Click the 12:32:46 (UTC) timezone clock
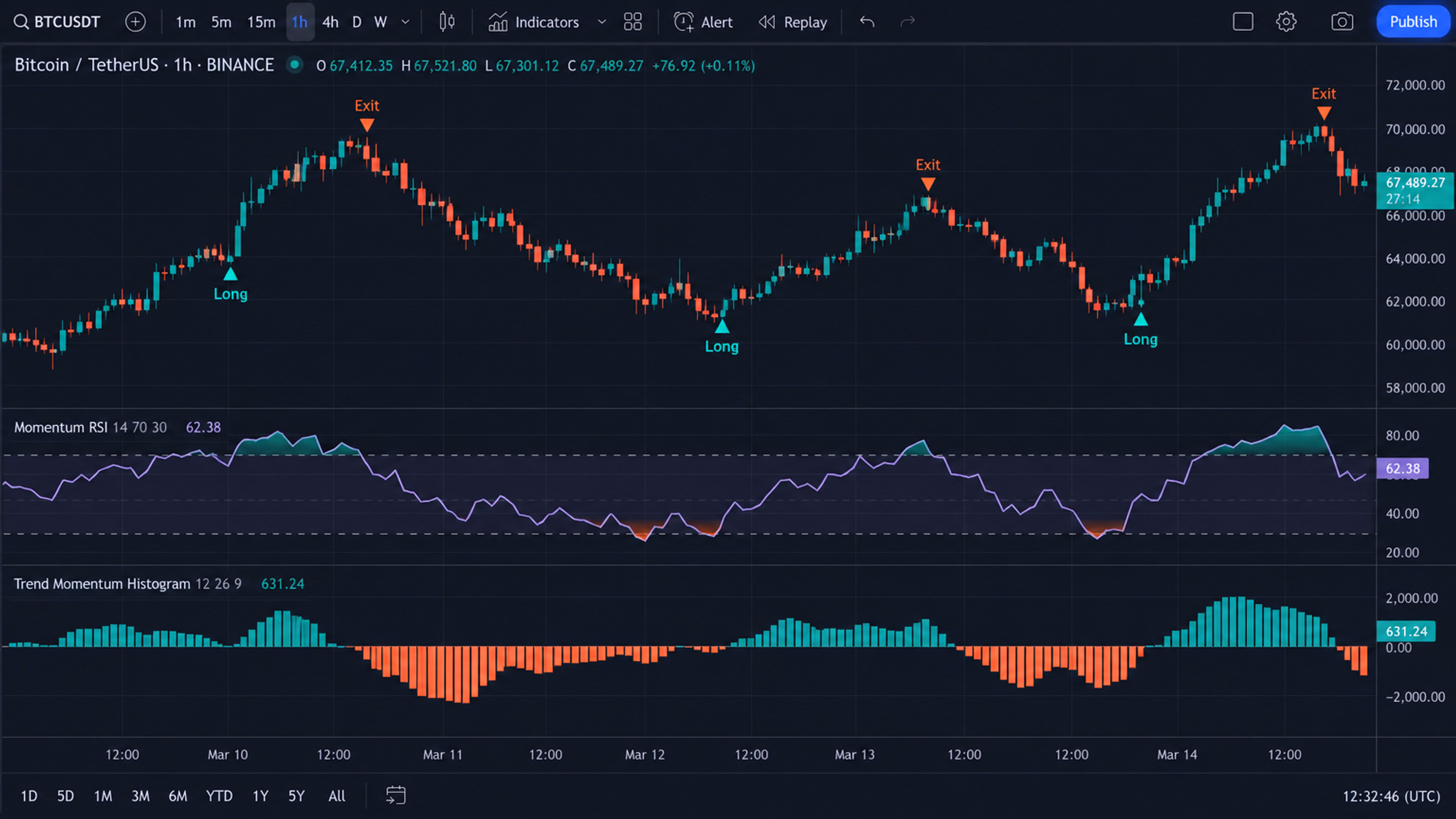The width and height of the screenshot is (1456, 819). [1391, 796]
